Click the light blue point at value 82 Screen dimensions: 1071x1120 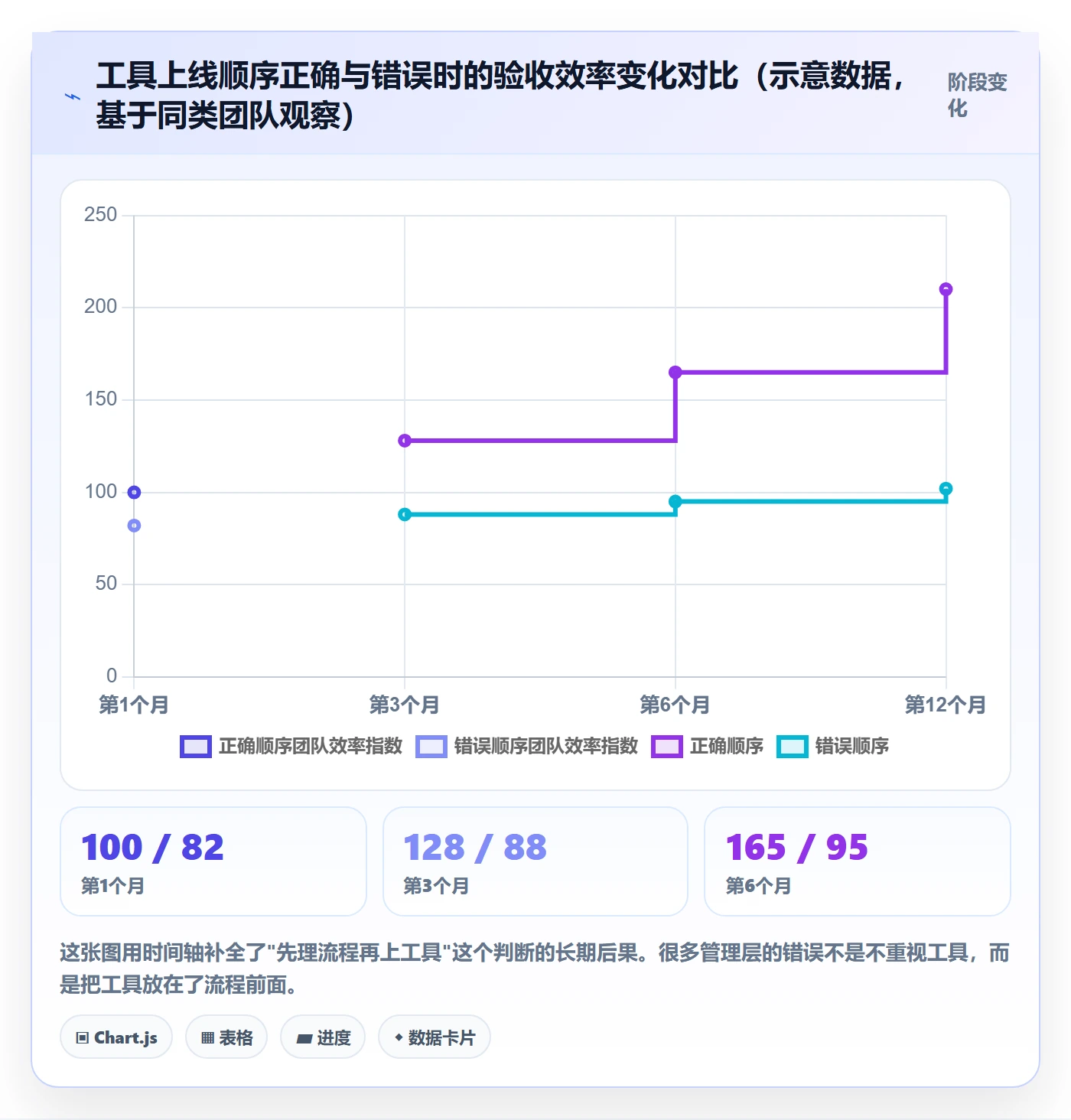tap(134, 526)
